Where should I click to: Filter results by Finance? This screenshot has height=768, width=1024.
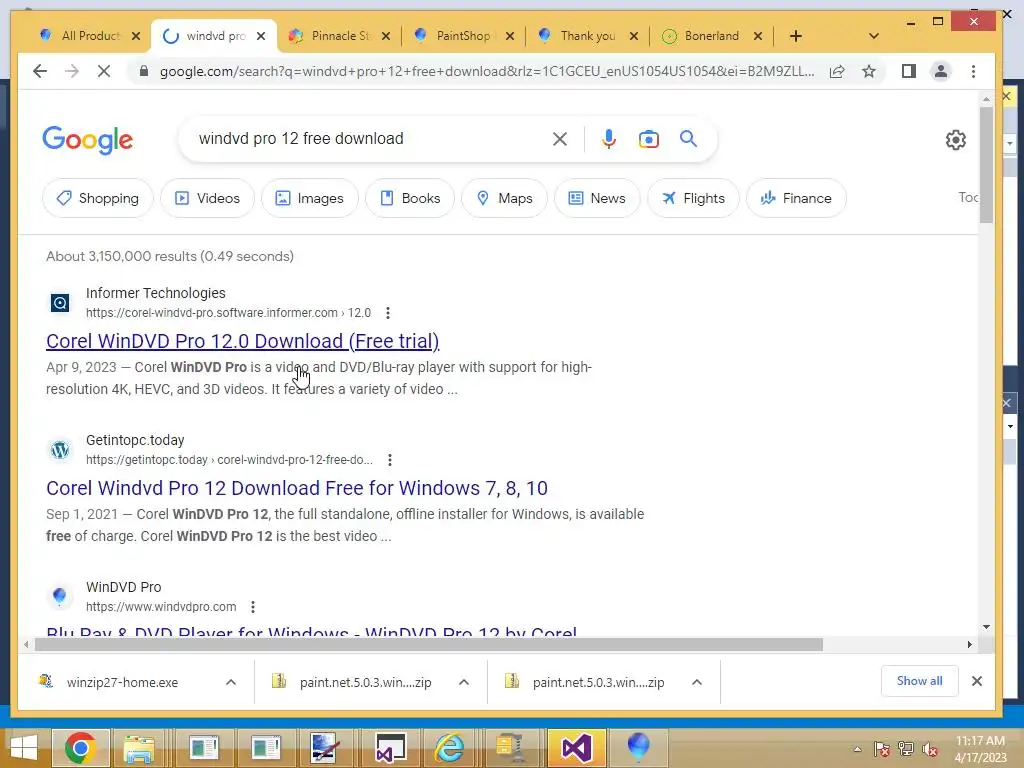point(796,198)
